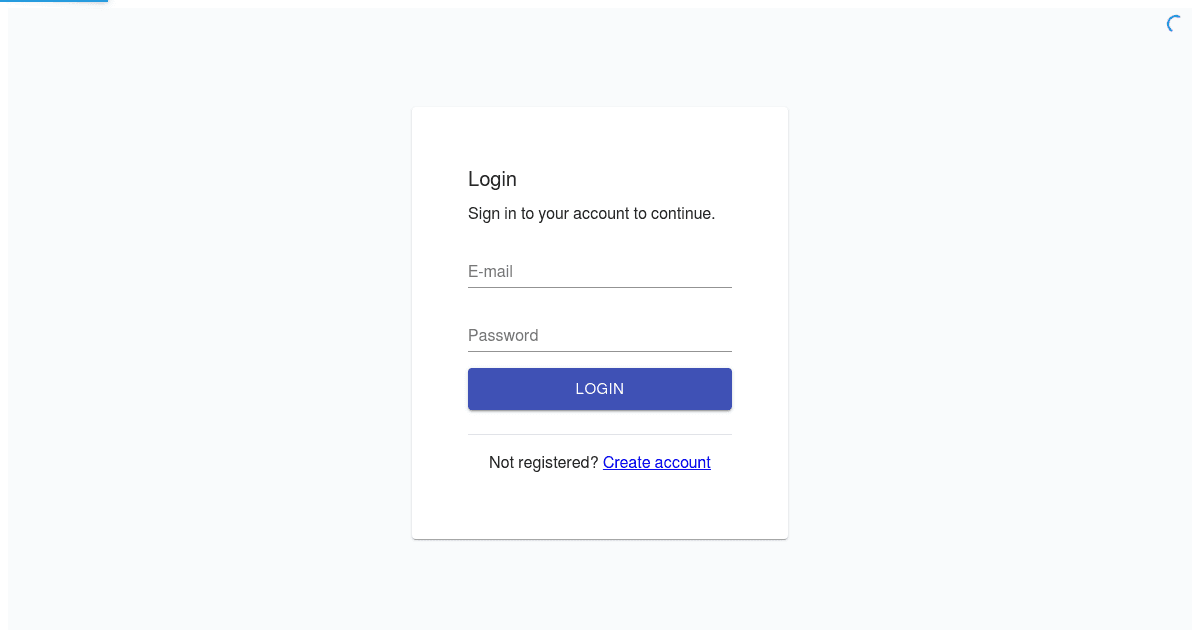The width and height of the screenshot is (1200, 630).
Task: Click empty white space inside login card
Action: pos(600,505)
